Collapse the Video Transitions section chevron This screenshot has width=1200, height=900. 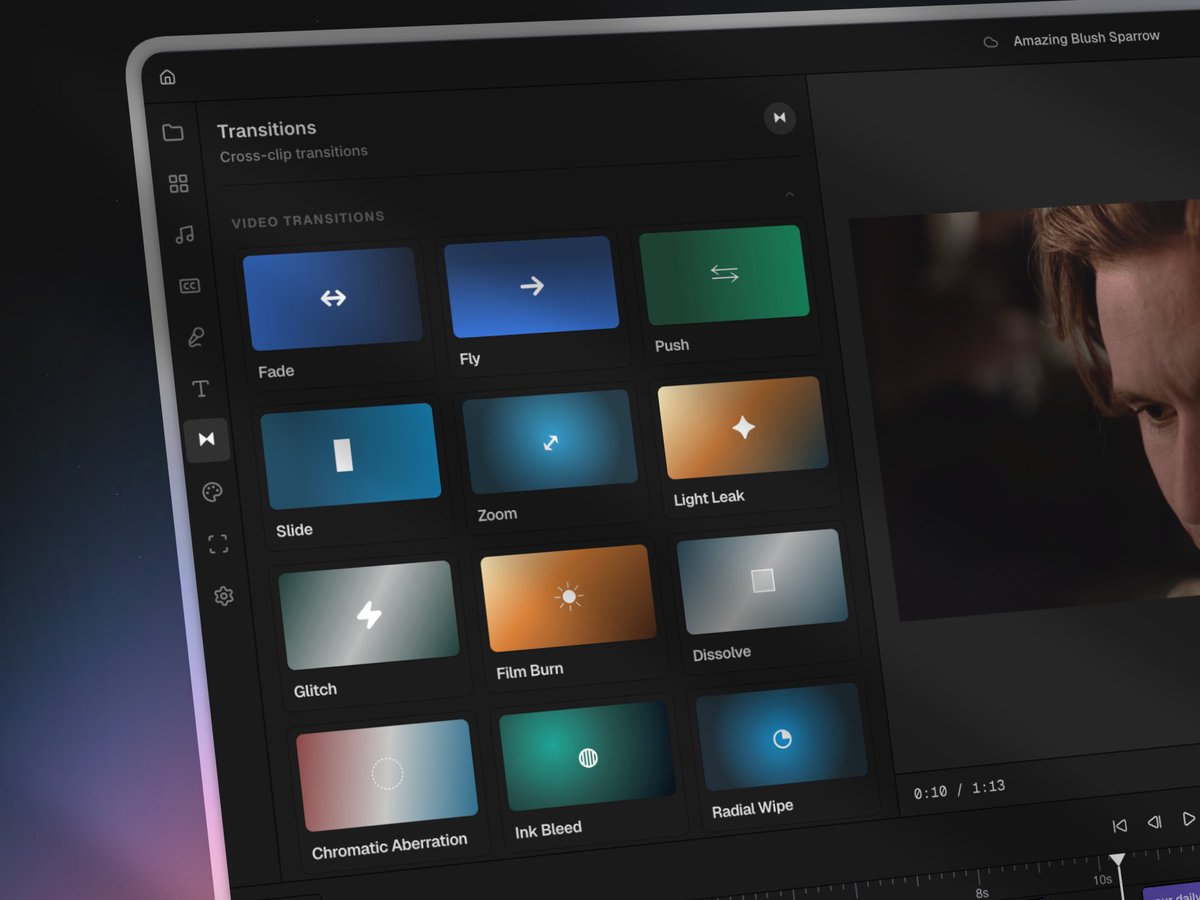point(789,194)
